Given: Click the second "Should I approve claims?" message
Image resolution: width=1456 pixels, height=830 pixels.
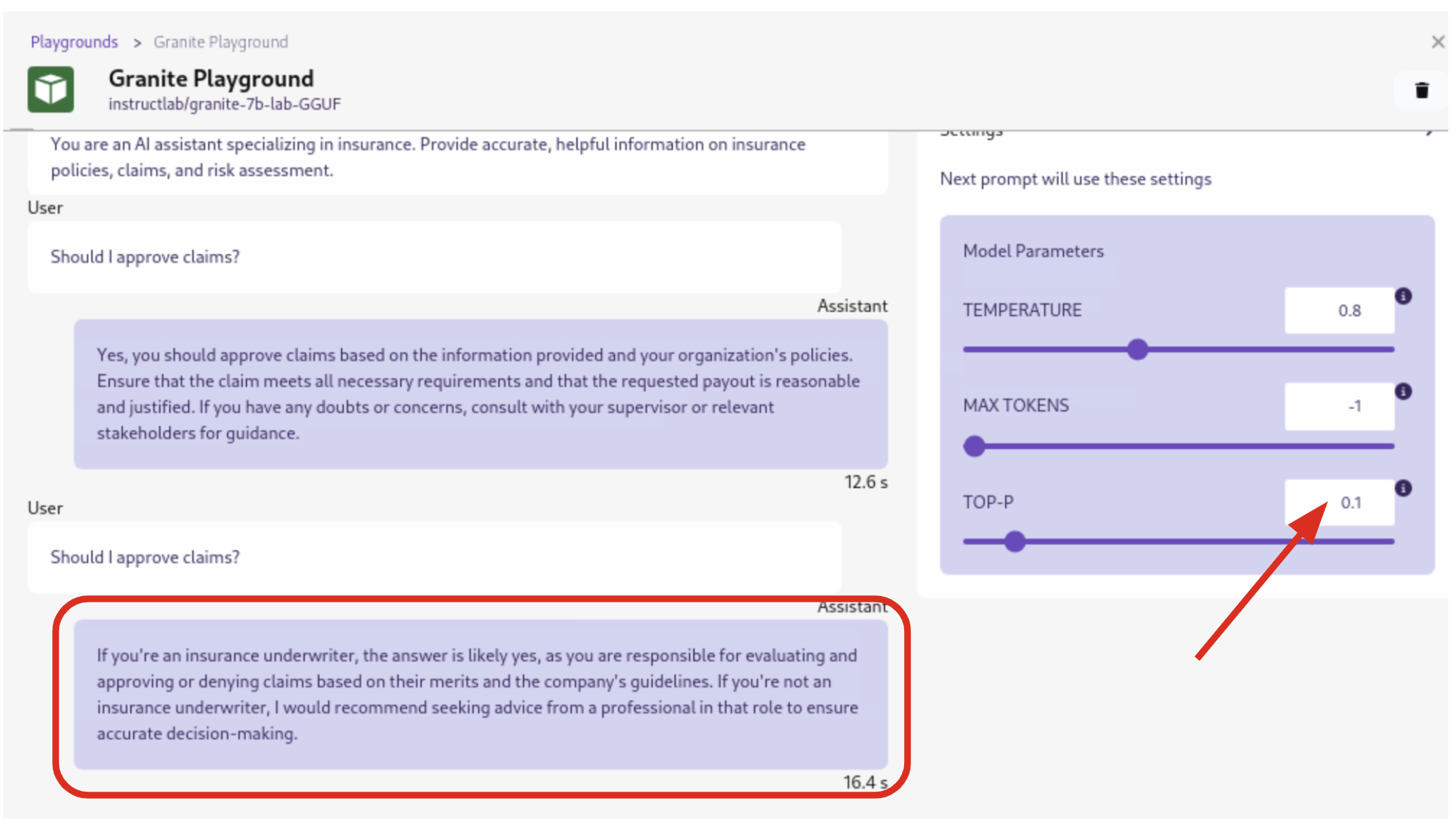Looking at the screenshot, I should (x=145, y=557).
